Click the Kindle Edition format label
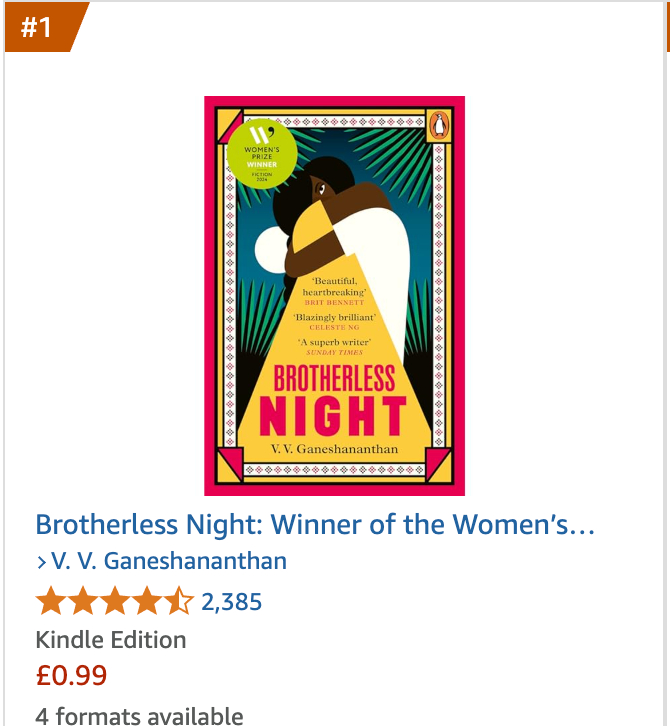 coord(110,640)
